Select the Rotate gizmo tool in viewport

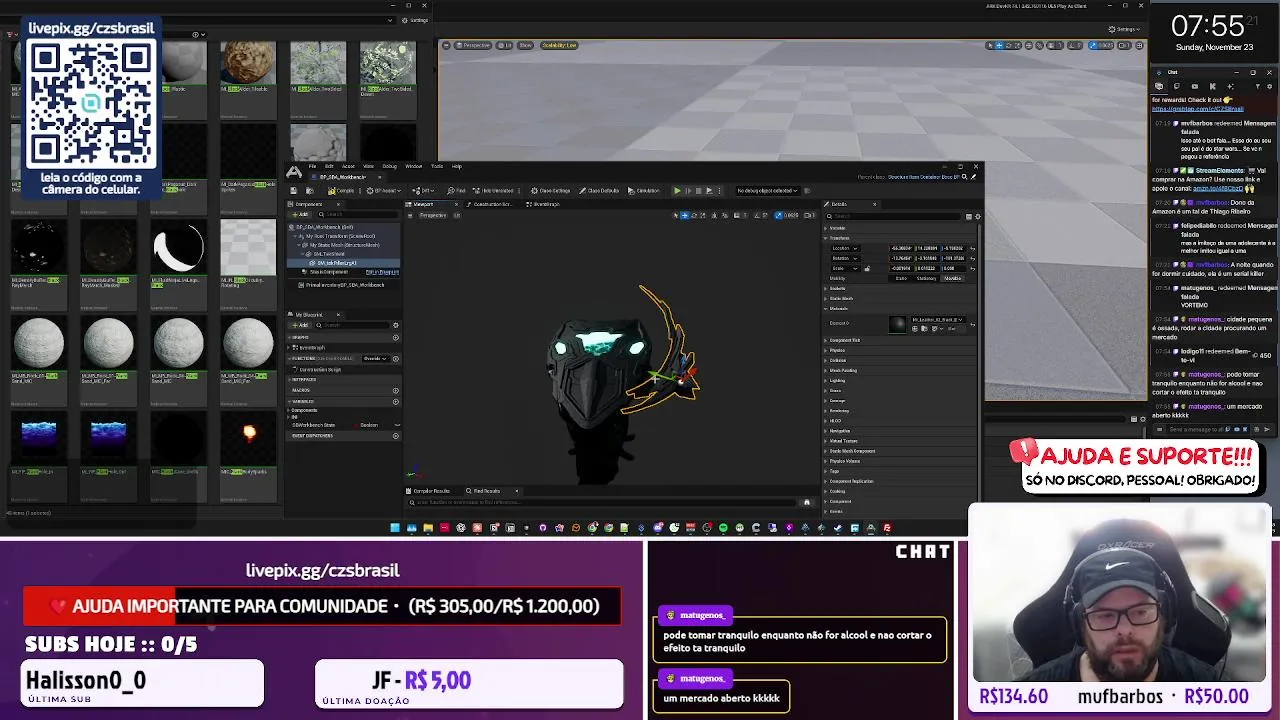click(x=694, y=215)
